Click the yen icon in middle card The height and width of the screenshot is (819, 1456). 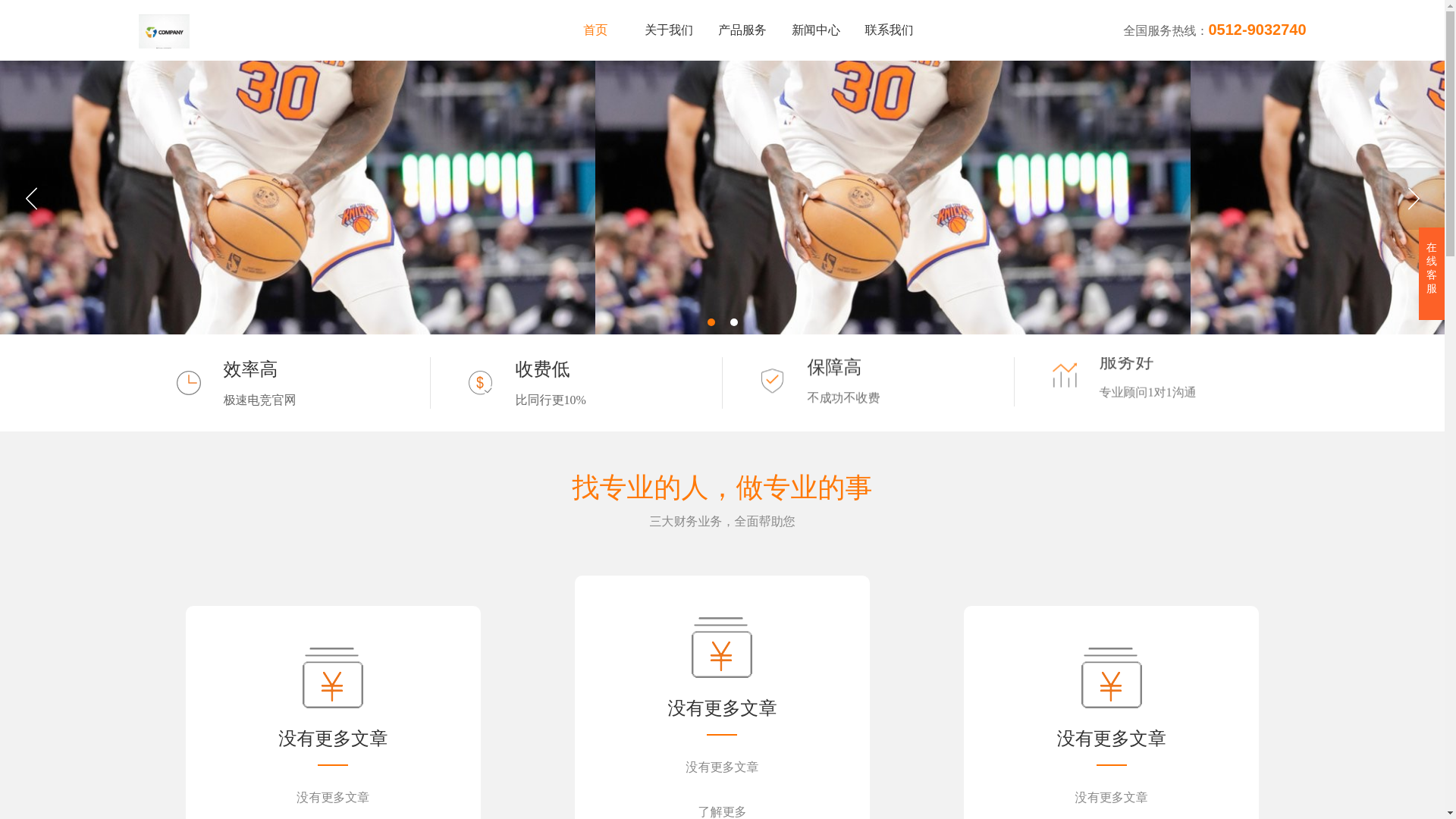point(722,647)
